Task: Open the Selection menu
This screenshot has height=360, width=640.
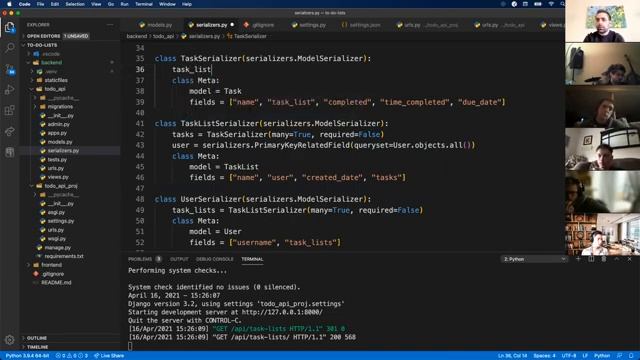Action: [x=75, y=4]
